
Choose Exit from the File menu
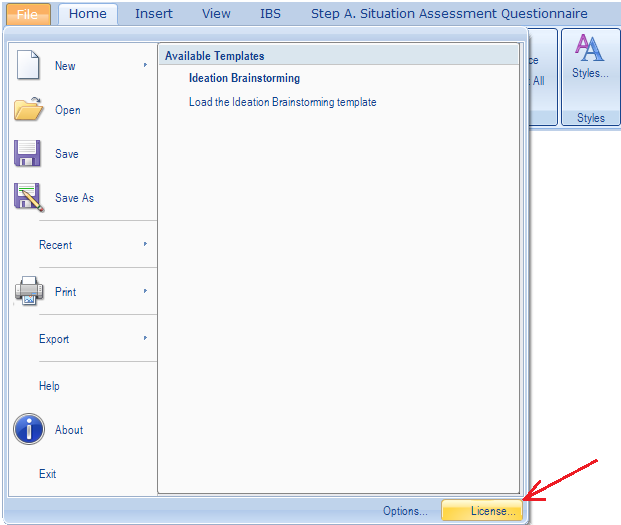[x=48, y=474]
